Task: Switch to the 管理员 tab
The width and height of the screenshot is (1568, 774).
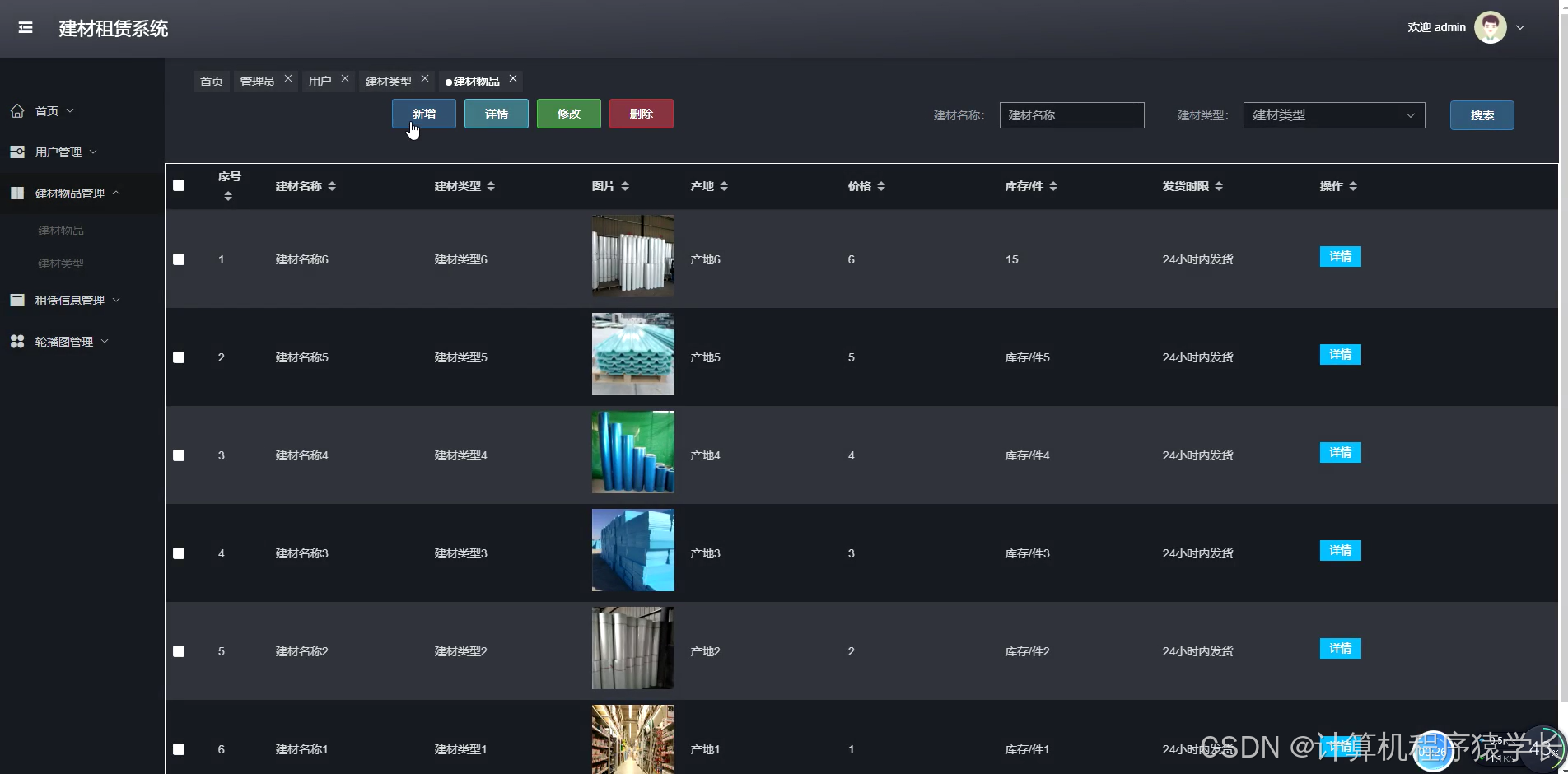Action: pos(257,81)
